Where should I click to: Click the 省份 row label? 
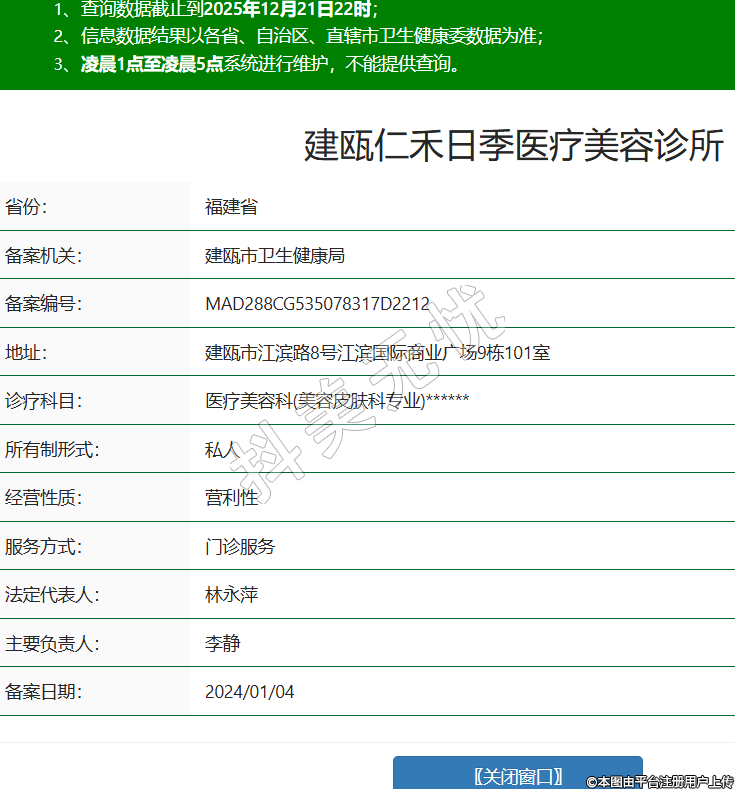coord(26,207)
